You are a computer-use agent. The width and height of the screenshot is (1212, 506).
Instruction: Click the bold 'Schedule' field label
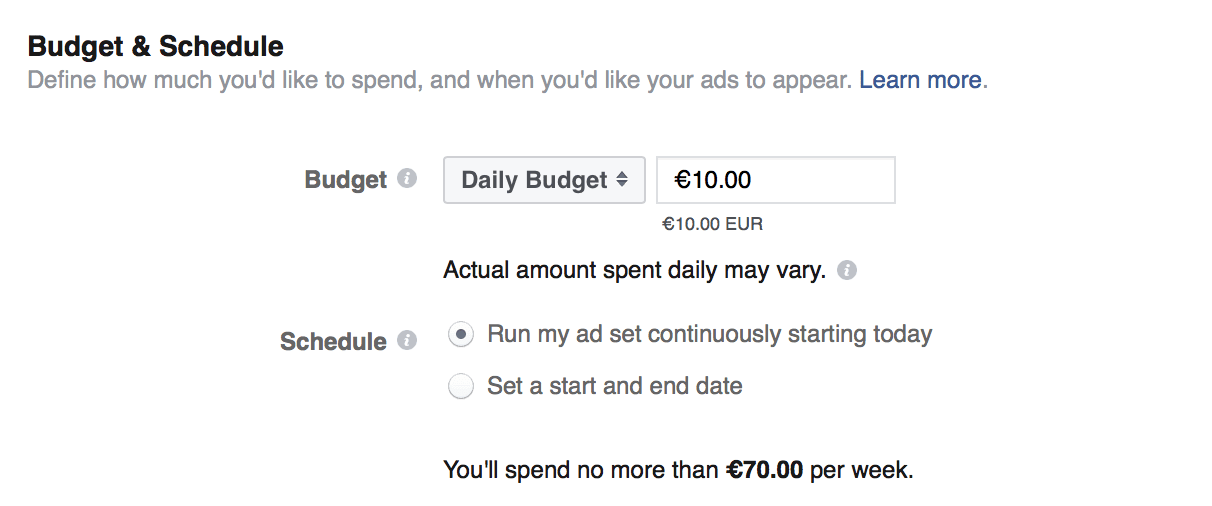pos(333,342)
